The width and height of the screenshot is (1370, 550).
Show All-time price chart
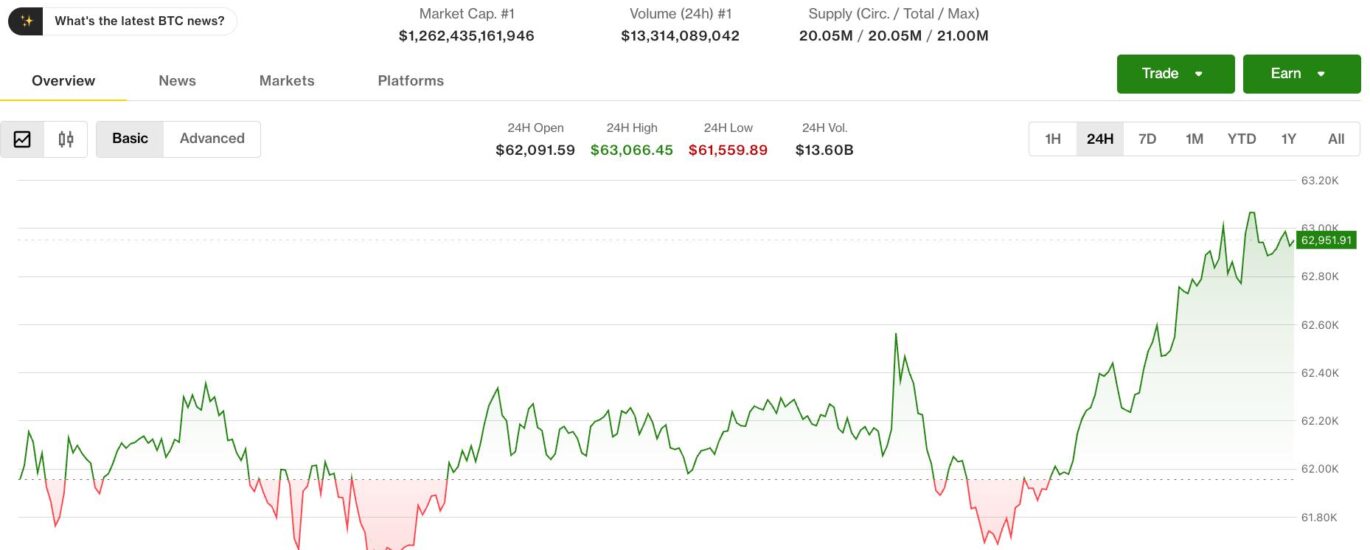1336,139
